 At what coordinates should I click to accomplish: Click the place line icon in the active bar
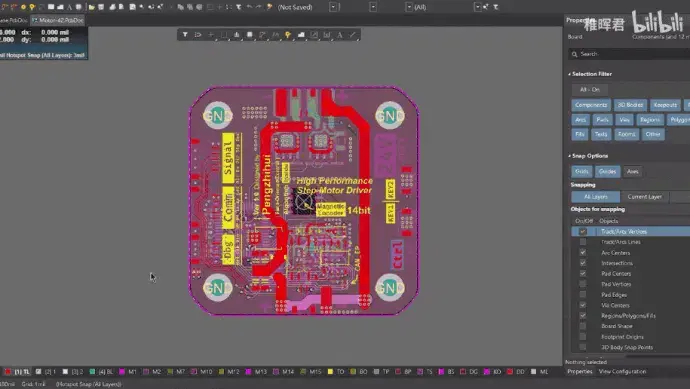(352, 34)
